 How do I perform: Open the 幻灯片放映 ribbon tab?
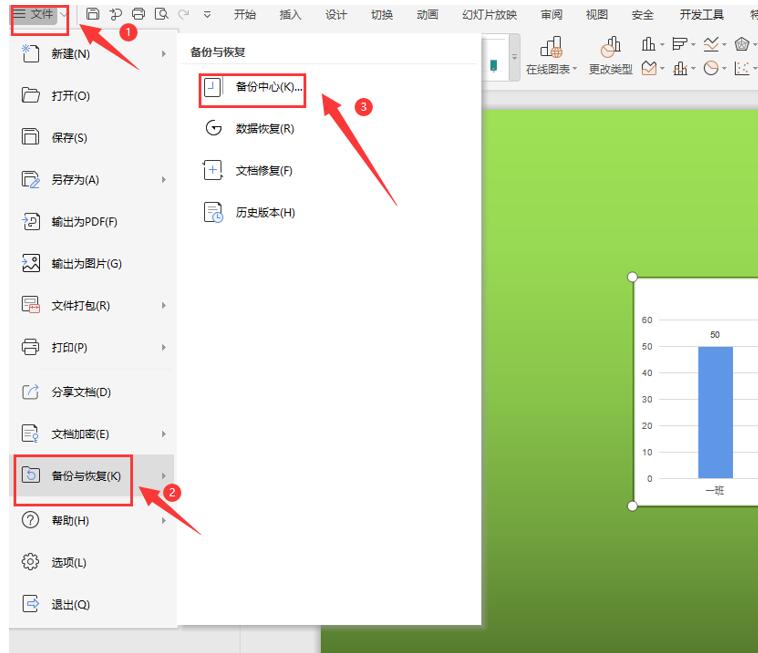tap(489, 15)
